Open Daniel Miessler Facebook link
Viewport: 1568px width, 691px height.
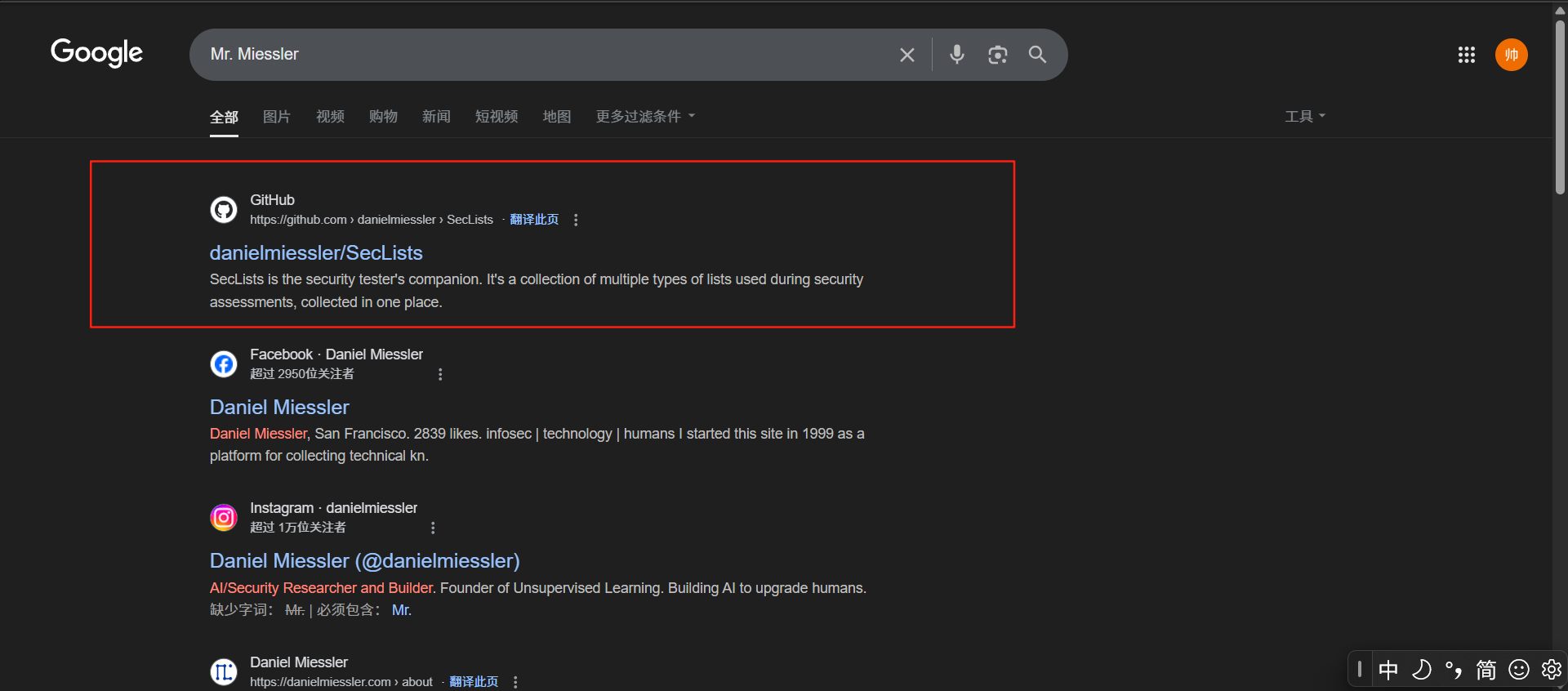click(279, 407)
